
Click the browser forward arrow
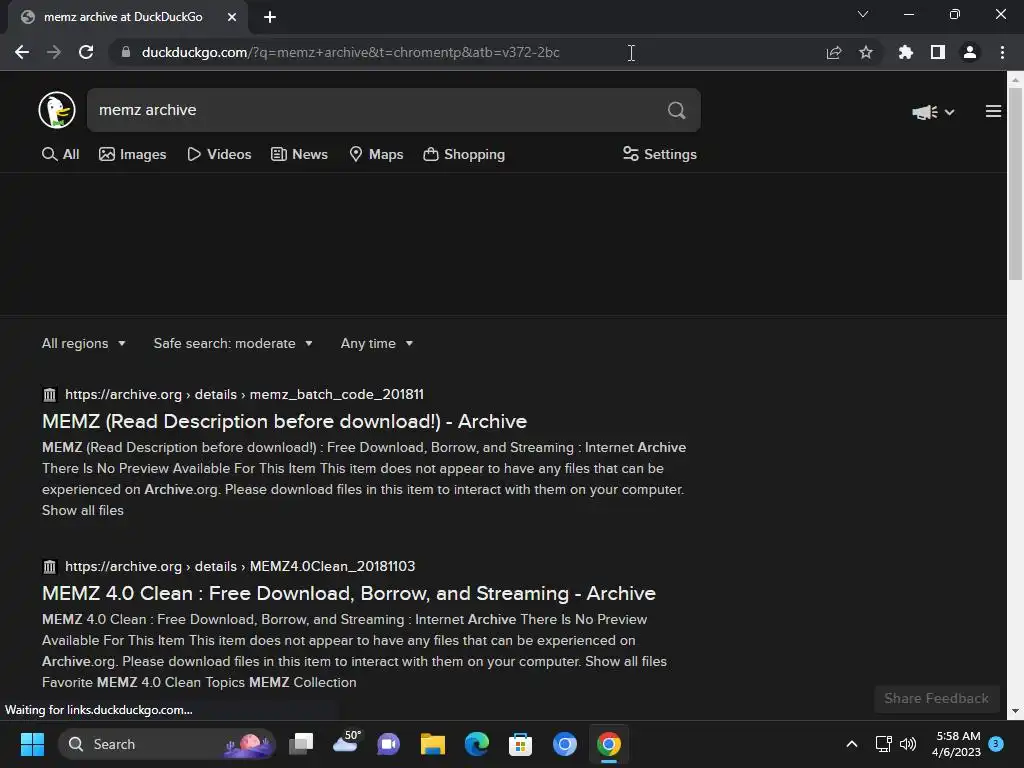tap(54, 52)
